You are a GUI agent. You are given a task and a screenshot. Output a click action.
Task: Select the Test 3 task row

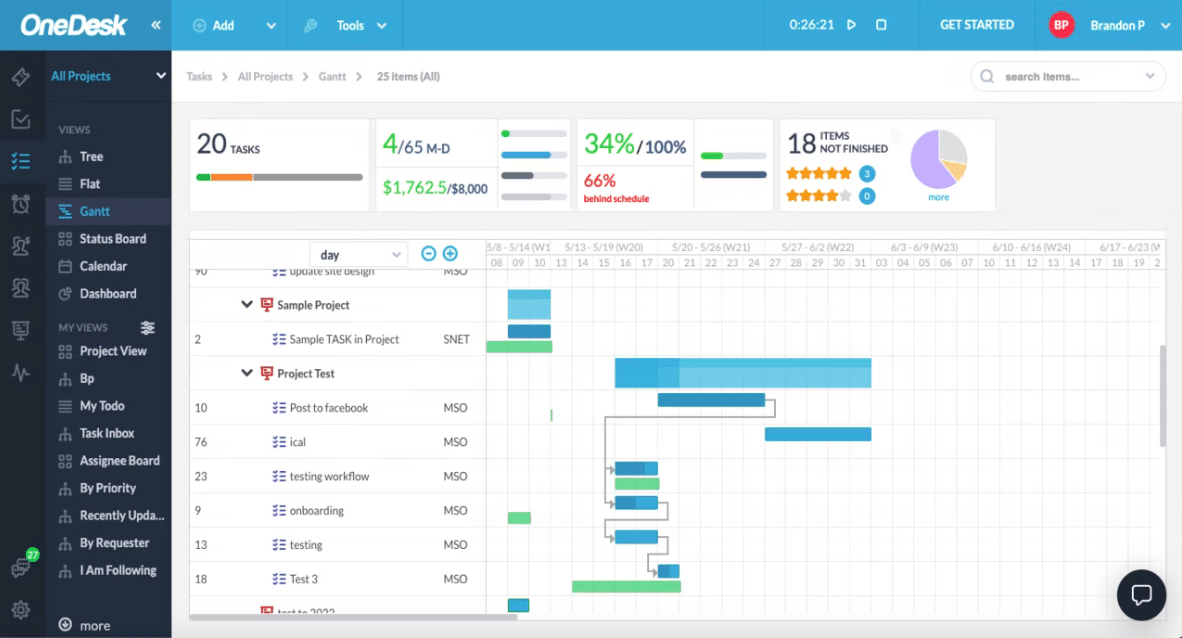(337, 579)
